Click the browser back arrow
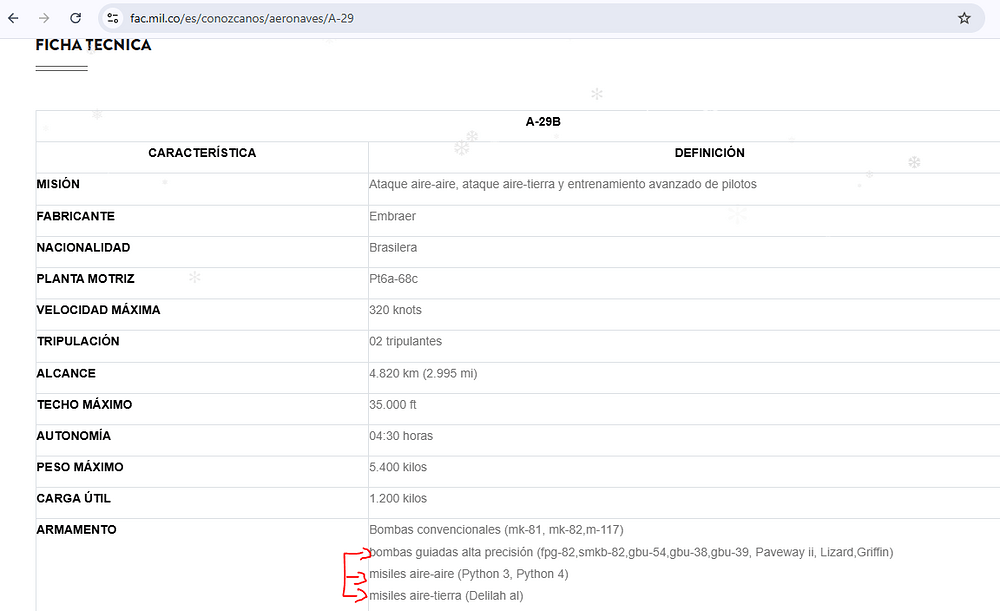1000x611 pixels. click(x=14, y=18)
